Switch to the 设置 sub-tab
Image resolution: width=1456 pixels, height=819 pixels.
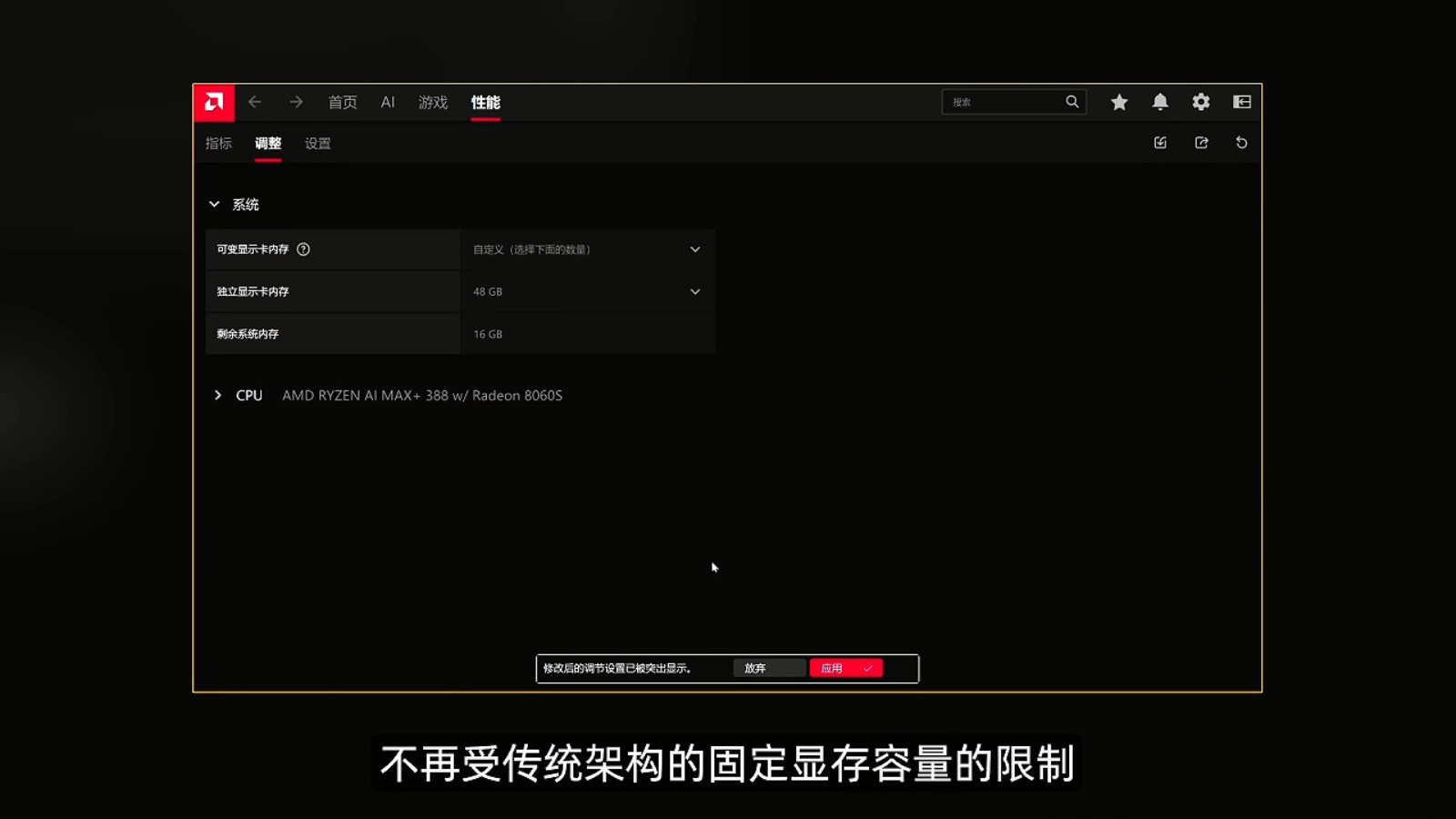pos(318,144)
